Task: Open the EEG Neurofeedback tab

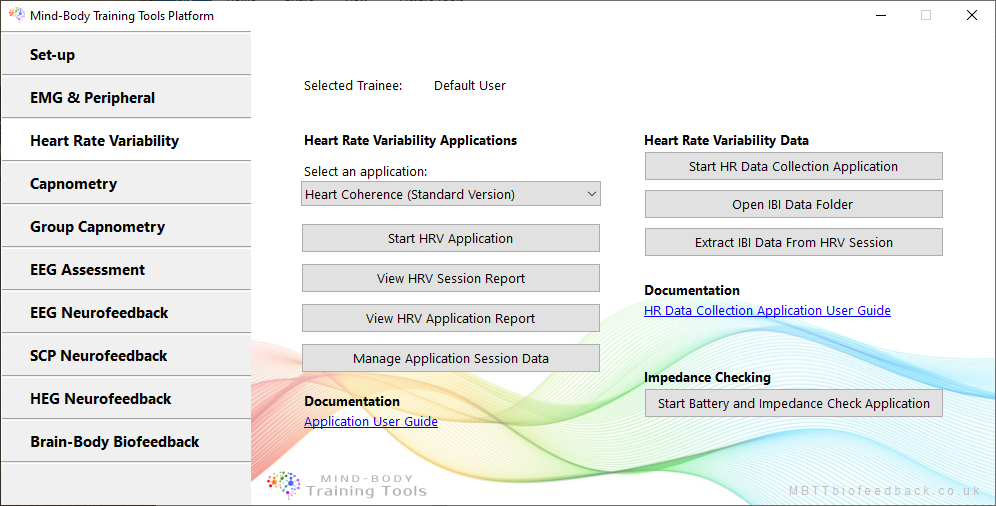Action: [x=126, y=312]
